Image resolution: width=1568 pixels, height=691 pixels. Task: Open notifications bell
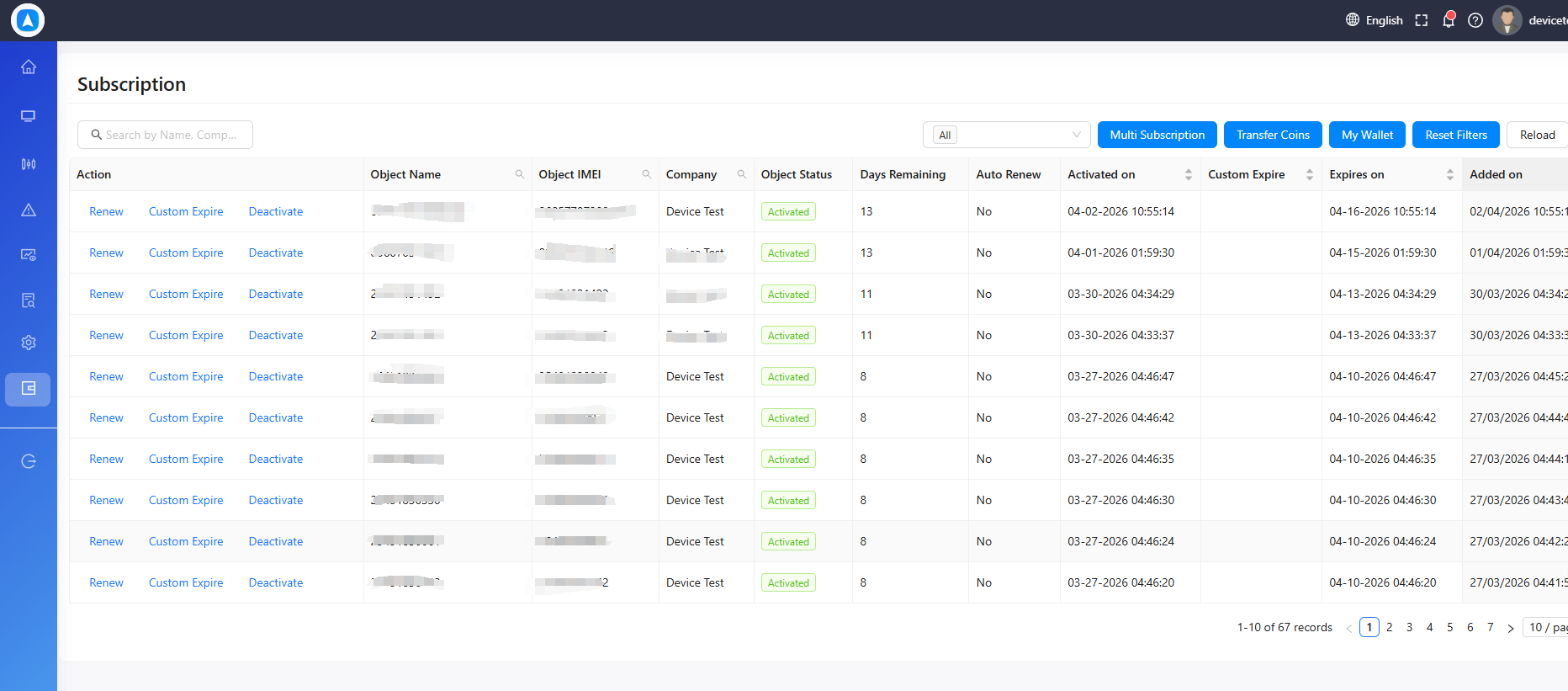coord(1449,19)
